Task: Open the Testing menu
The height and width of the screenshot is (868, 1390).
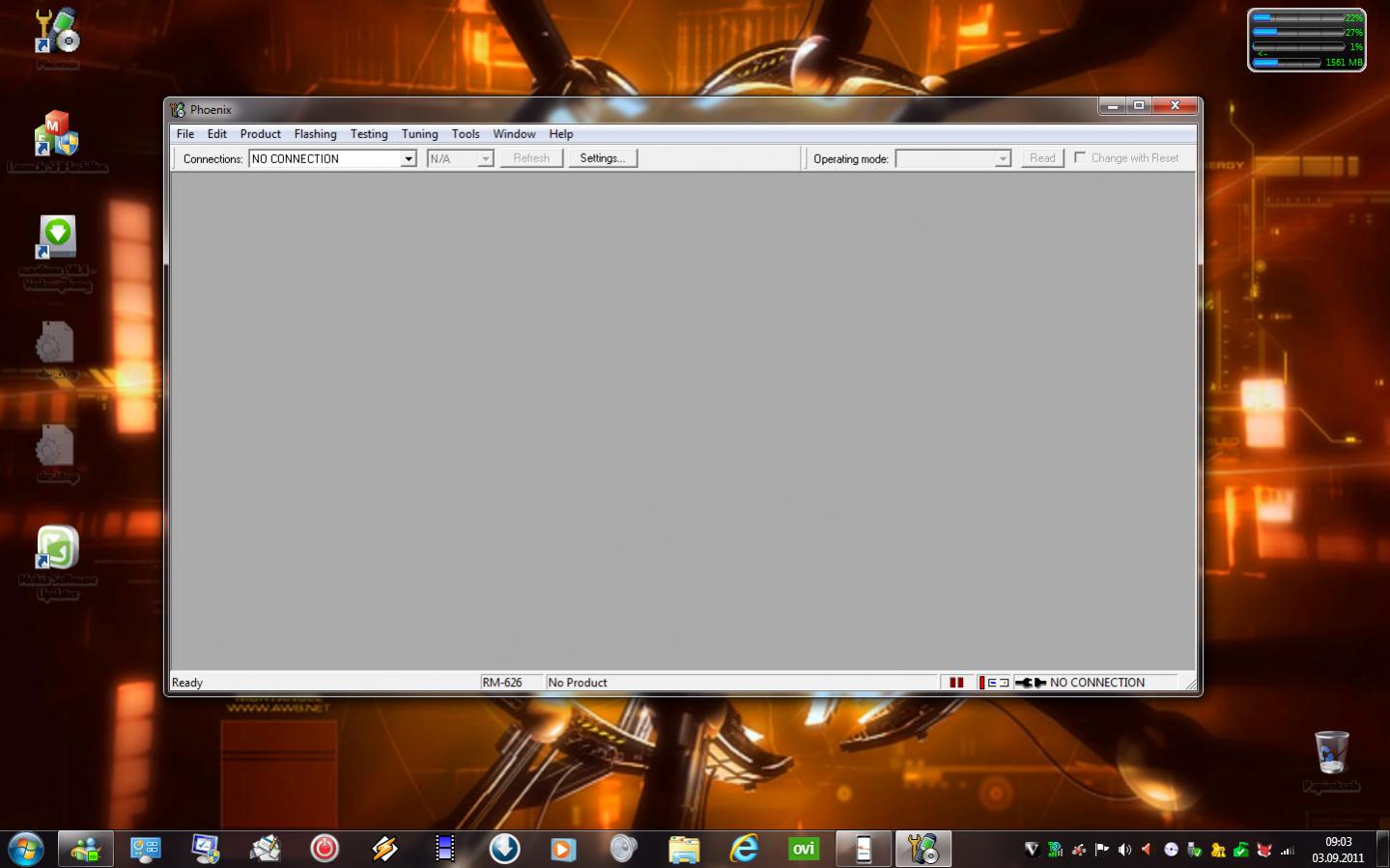Action: (x=369, y=134)
